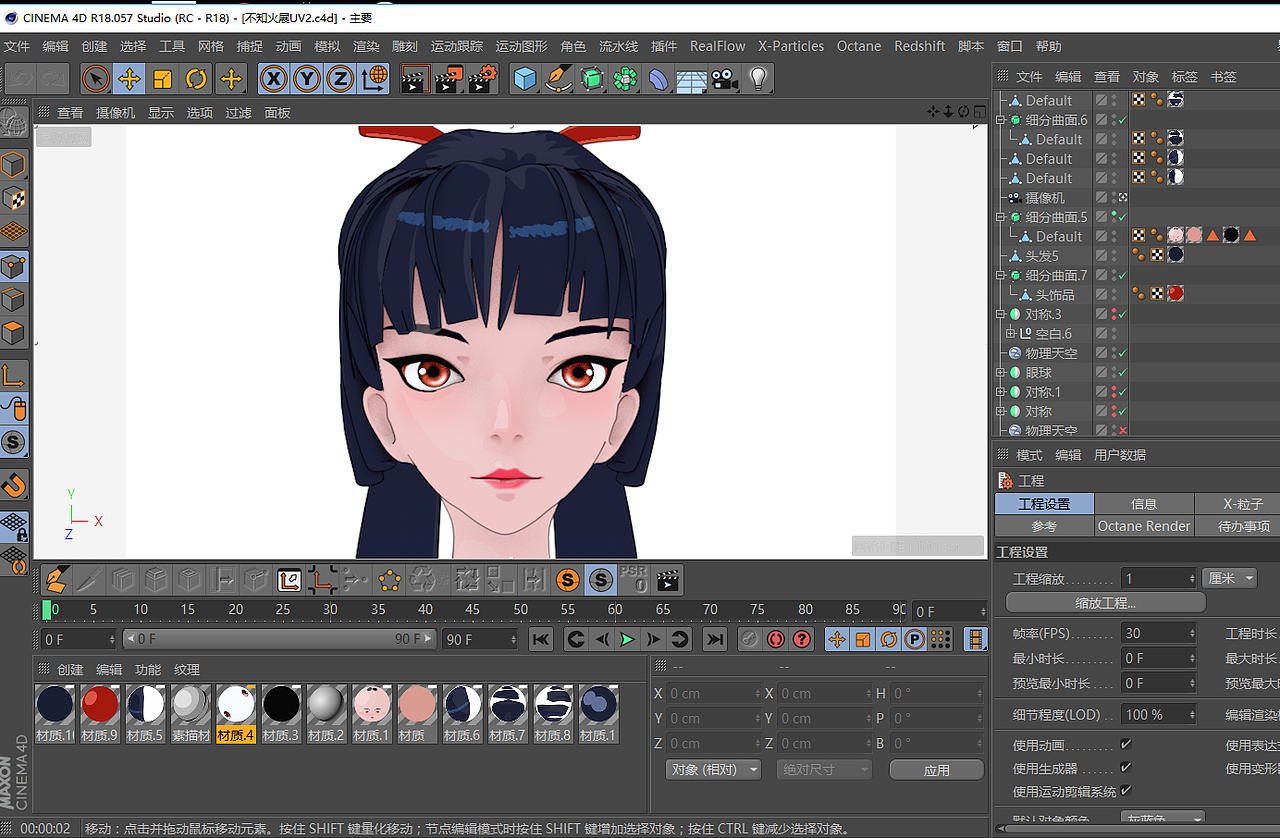Click the camera creation icon in the toolbar
1280x838 pixels.
[x=724, y=78]
